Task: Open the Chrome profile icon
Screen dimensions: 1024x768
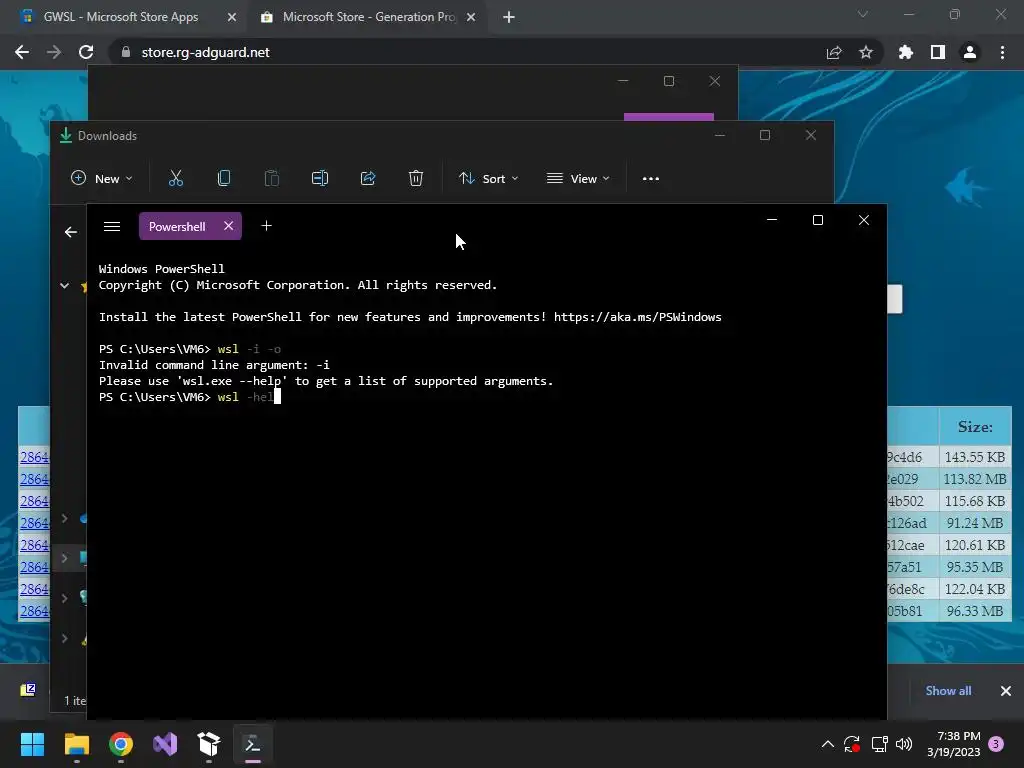Action: 970,52
